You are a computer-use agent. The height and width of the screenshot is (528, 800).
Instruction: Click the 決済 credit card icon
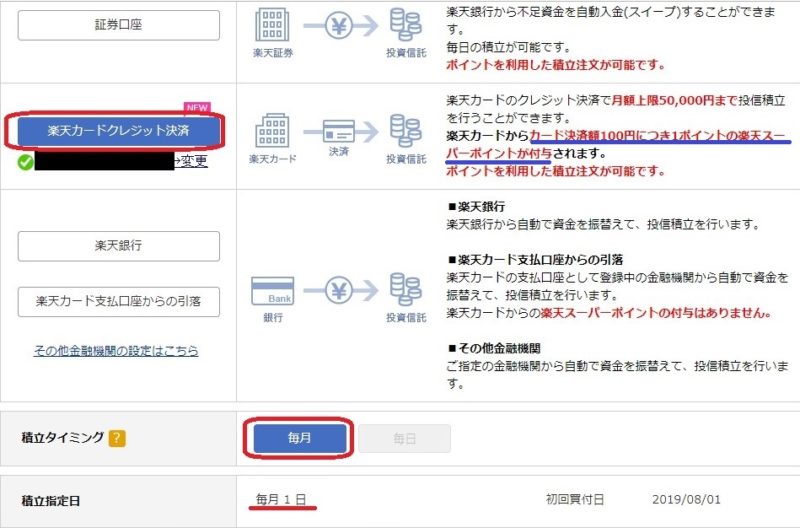[x=339, y=132]
